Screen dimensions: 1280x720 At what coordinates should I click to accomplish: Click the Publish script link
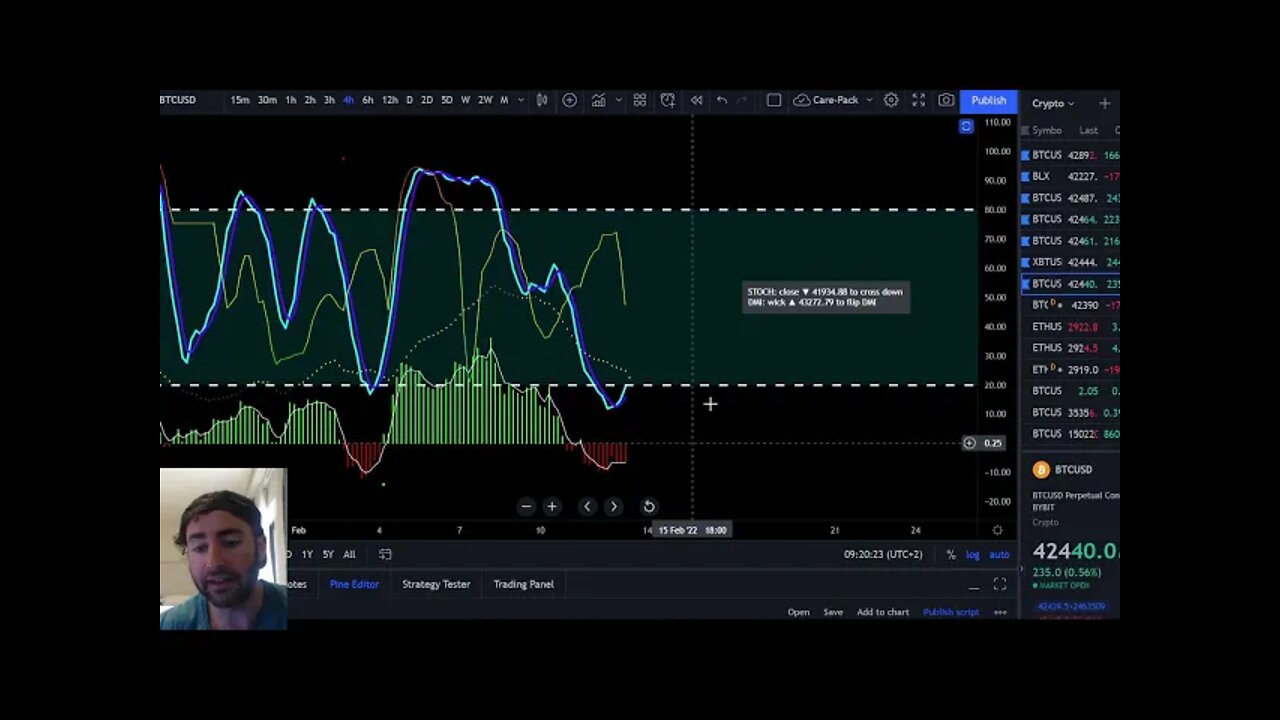(951, 612)
